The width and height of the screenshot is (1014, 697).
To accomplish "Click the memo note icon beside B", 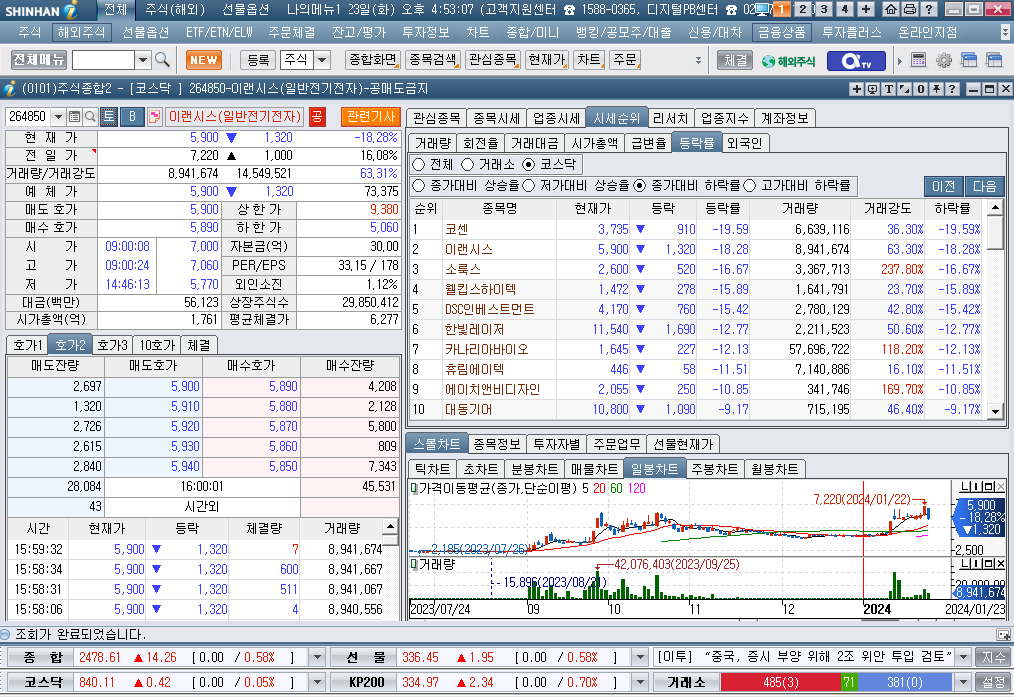I will pos(155,116).
